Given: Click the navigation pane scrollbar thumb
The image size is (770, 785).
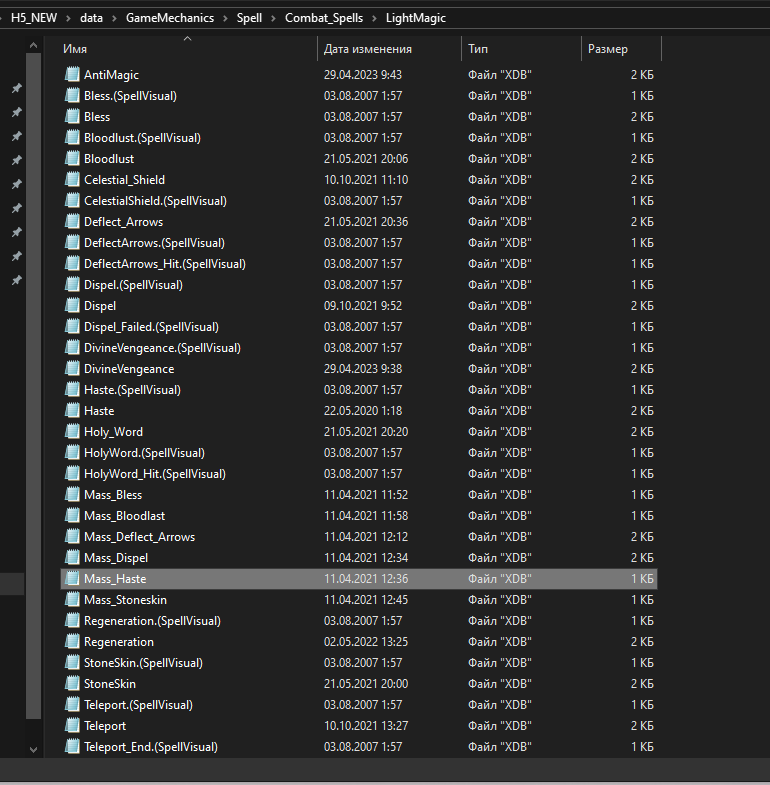Looking at the screenshot, I should point(33,386).
